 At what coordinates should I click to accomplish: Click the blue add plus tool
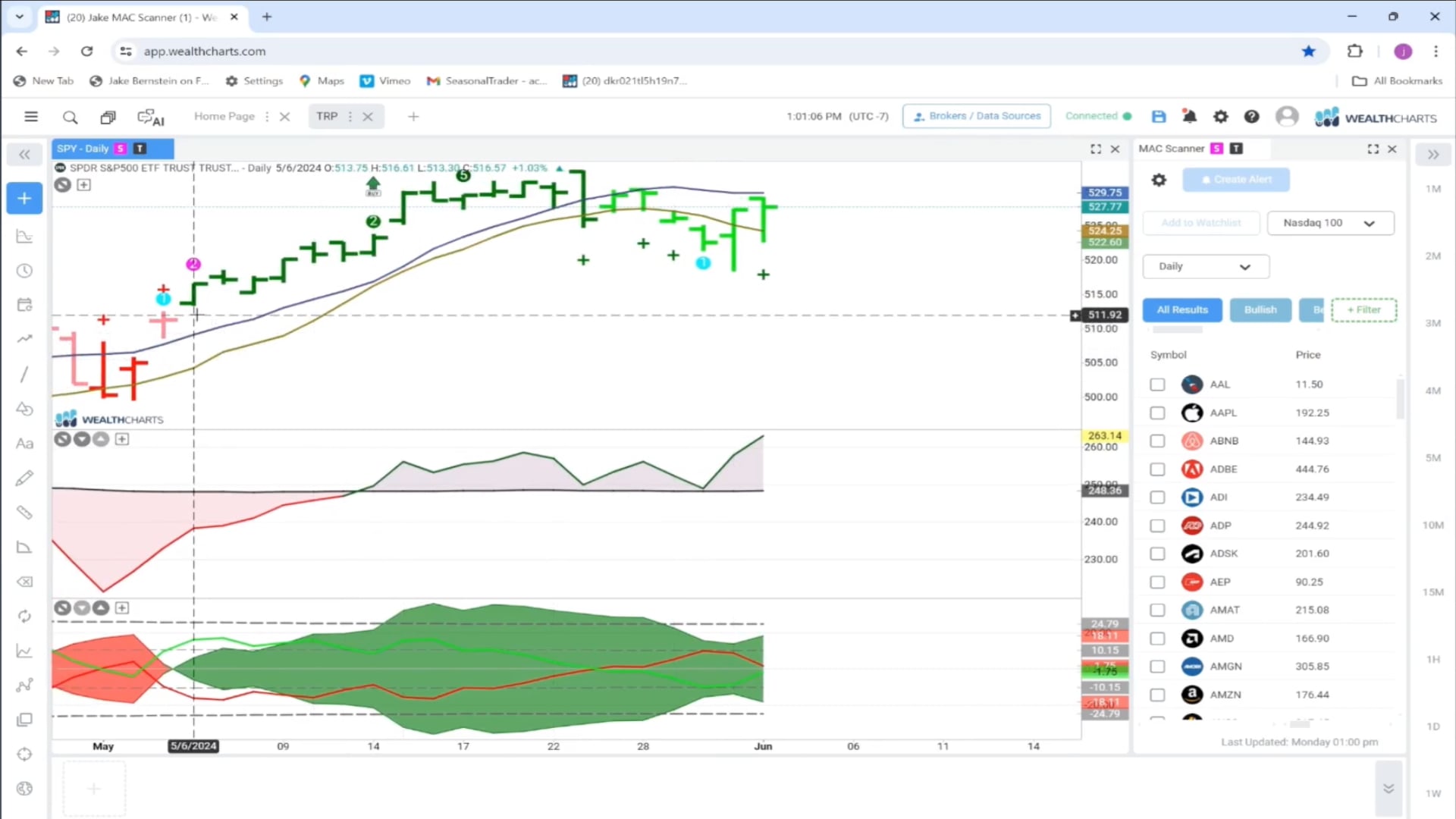tap(24, 199)
